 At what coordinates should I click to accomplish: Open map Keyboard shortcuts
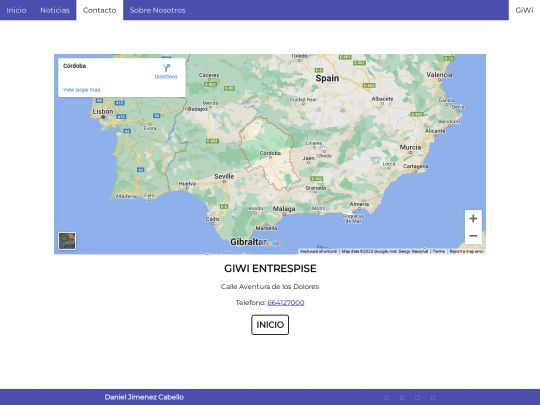[x=319, y=251]
